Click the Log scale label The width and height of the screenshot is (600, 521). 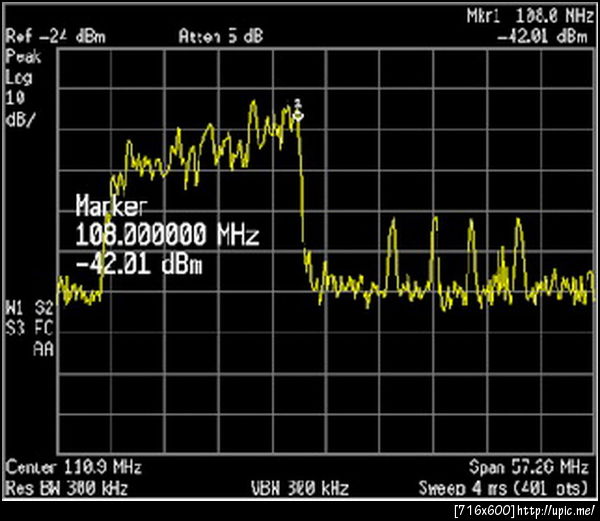coord(19,78)
